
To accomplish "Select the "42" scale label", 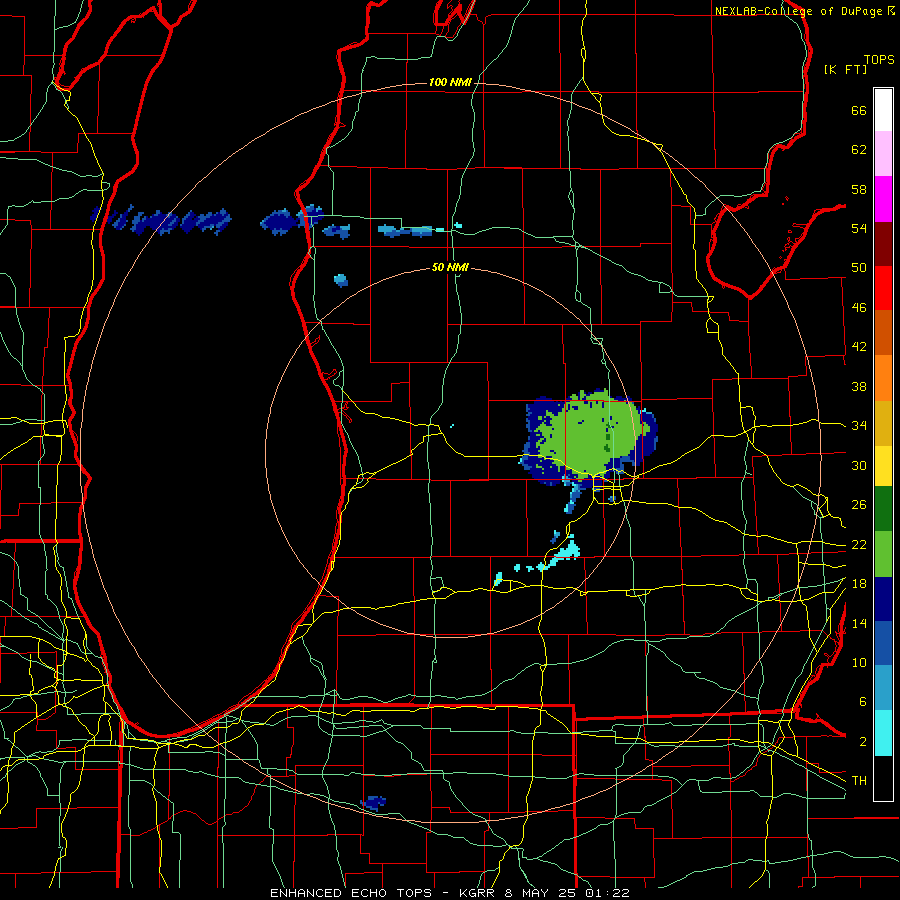I will point(859,347).
